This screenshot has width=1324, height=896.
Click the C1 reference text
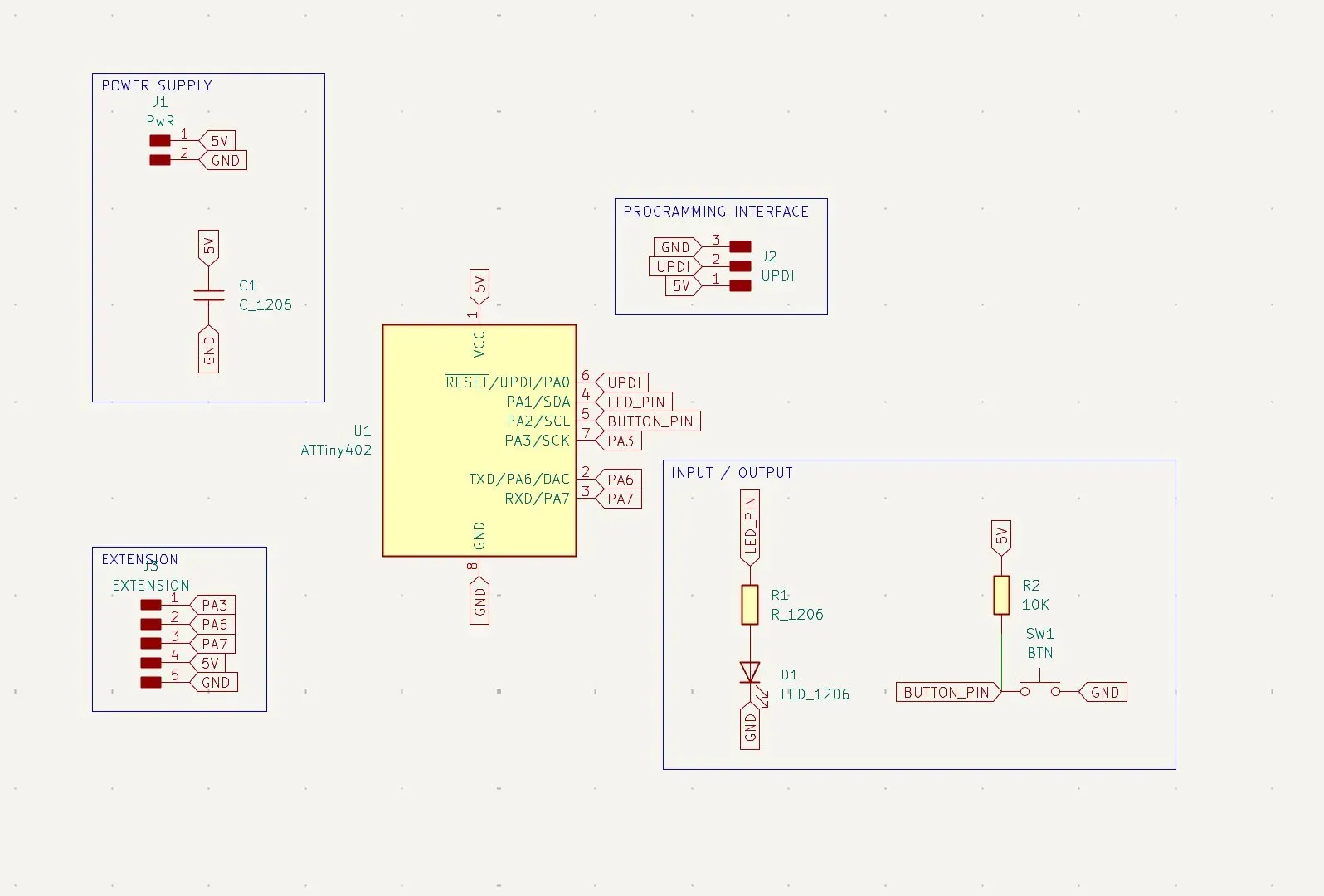[x=248, y=285]
